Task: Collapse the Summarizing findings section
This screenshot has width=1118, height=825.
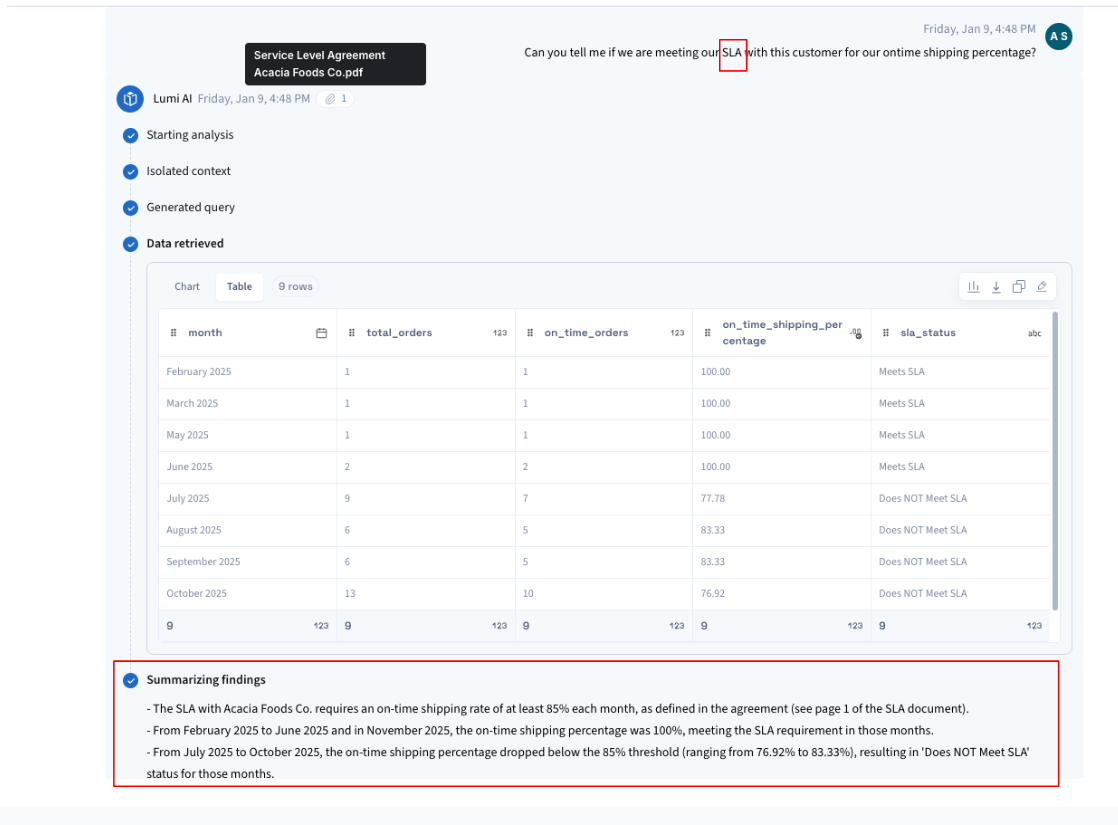Action: click(206, 680)
